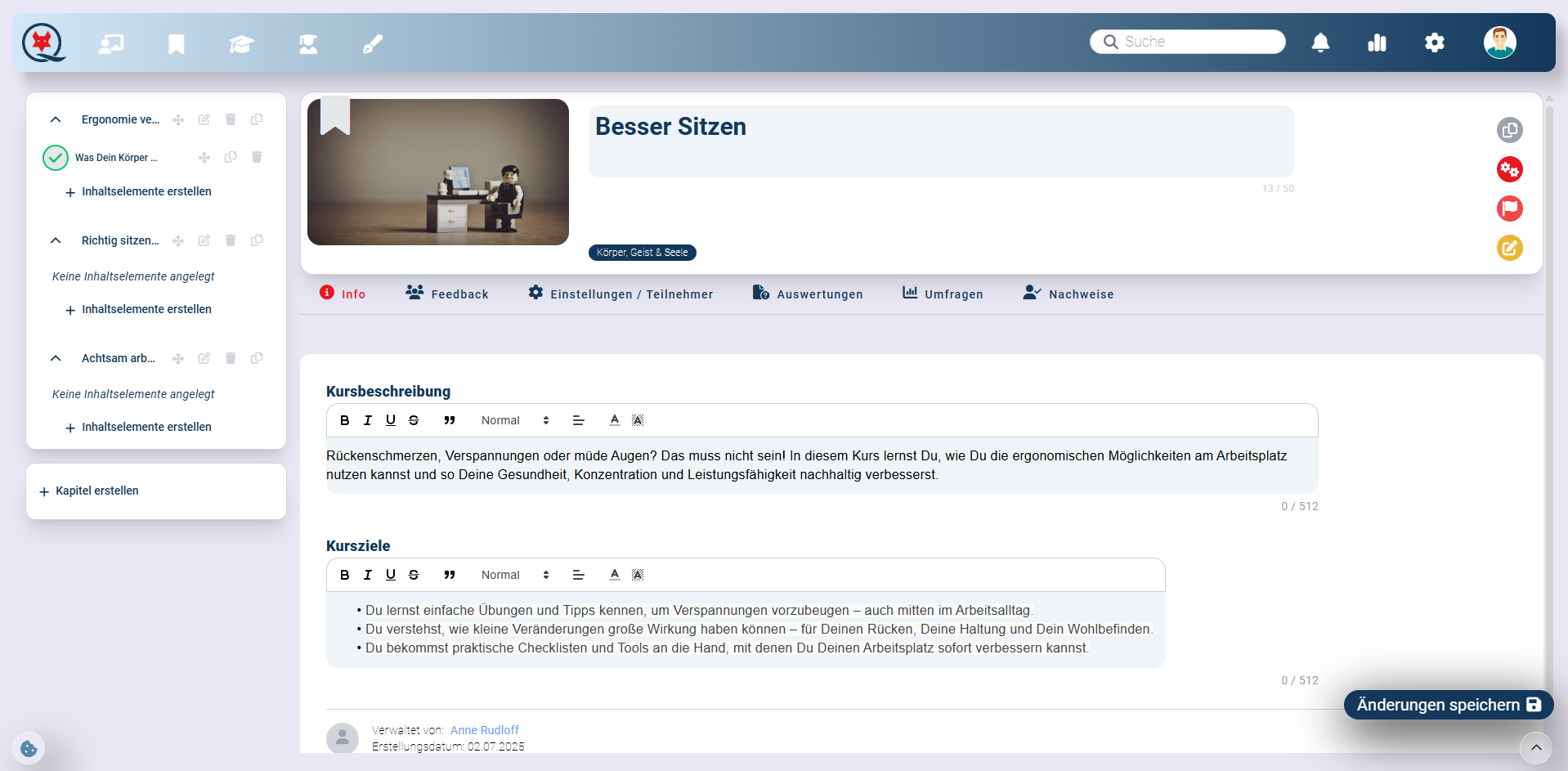Click the yellow edit course button

point(1510,248)
